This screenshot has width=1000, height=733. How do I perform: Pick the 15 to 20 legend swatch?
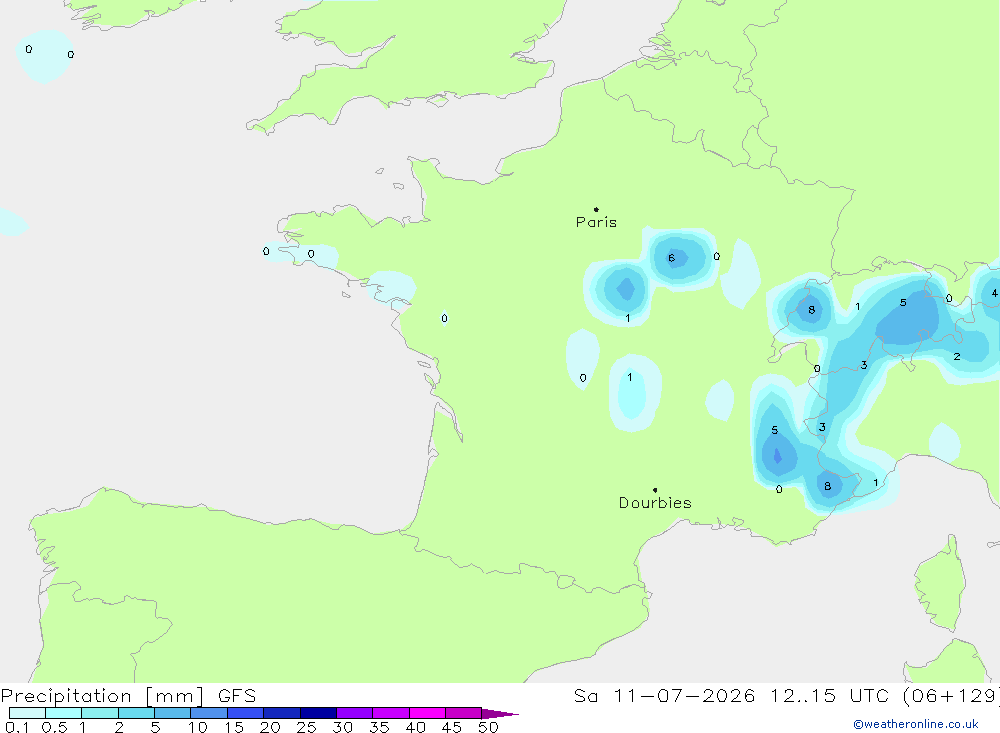[x=246, y=713]
